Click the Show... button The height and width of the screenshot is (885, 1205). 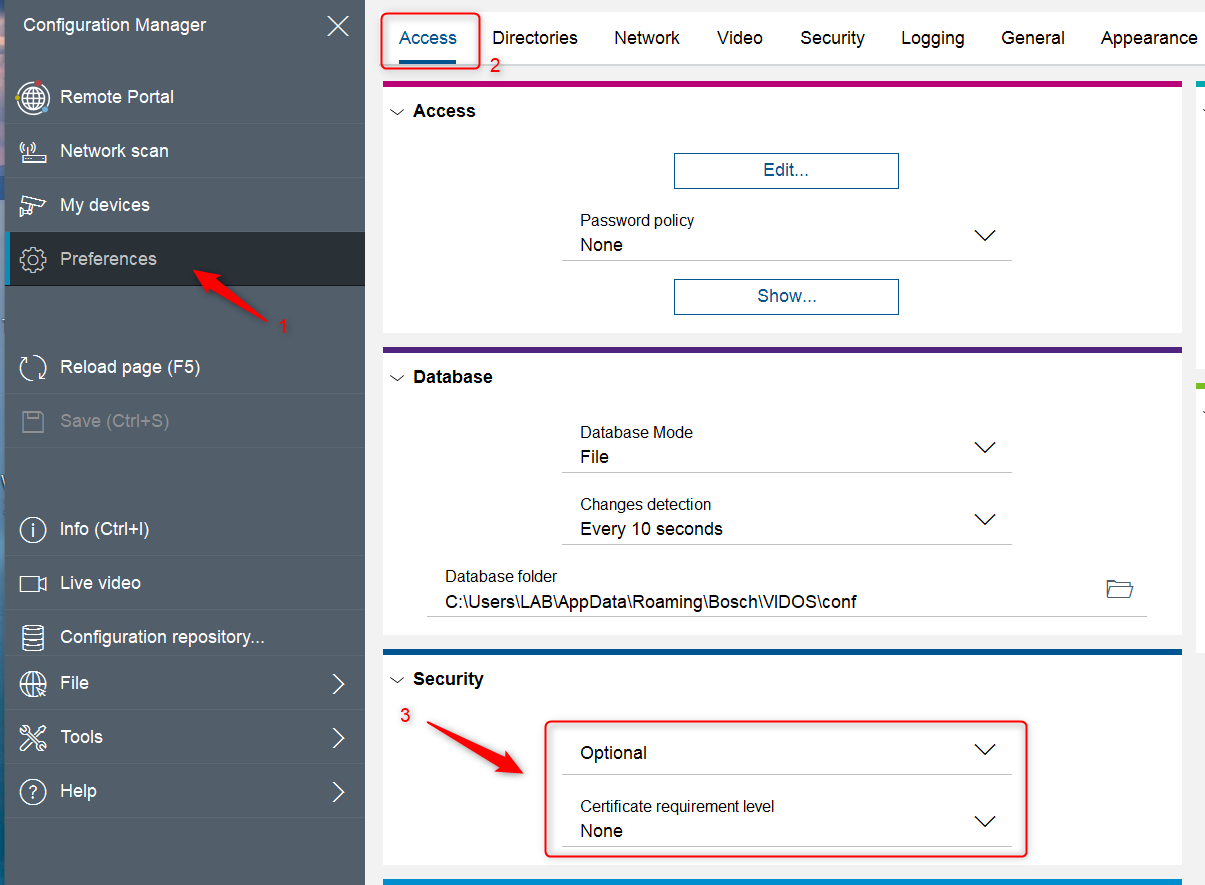click(786, 297)
